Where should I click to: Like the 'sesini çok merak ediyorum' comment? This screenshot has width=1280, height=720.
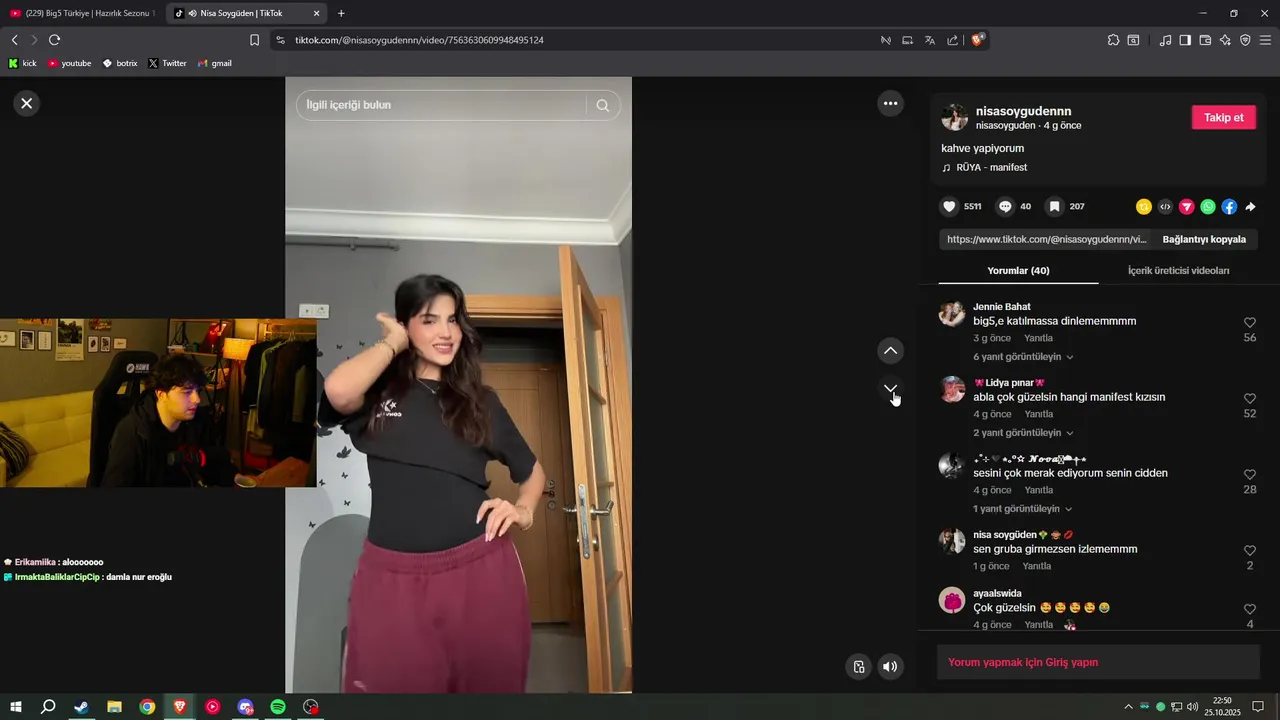(x=1250, y=475)
